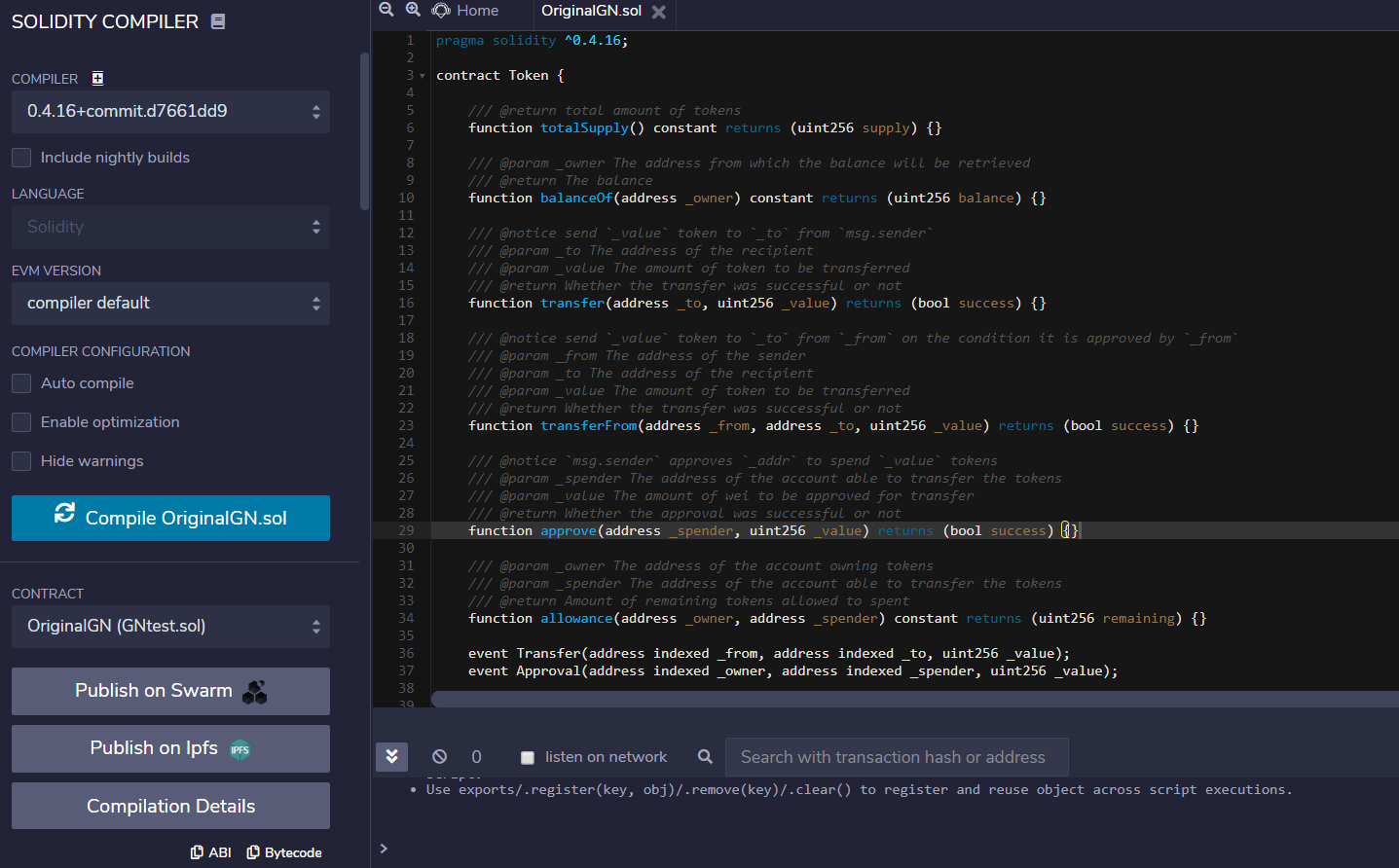Click the COMPILER CONFIGURATION heading

101,351
